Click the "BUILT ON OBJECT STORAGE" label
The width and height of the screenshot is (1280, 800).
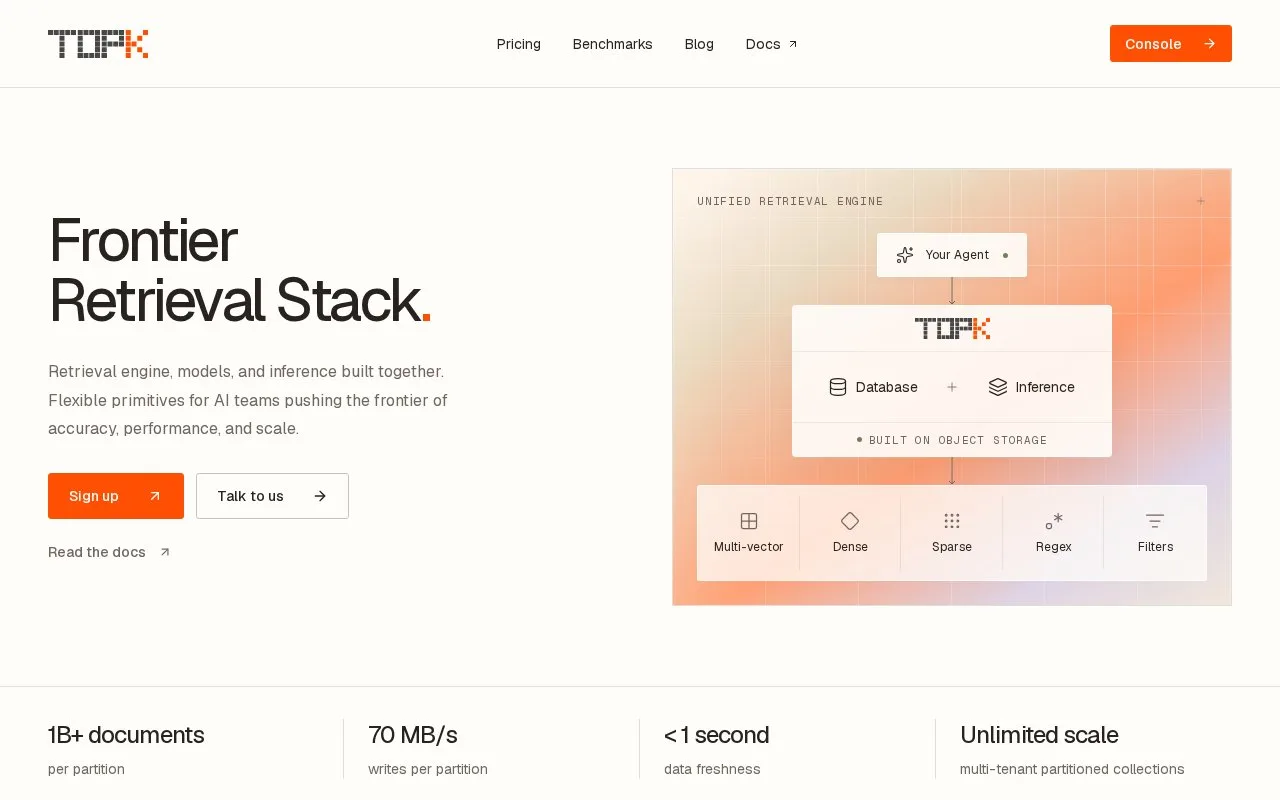coord(958,440)
